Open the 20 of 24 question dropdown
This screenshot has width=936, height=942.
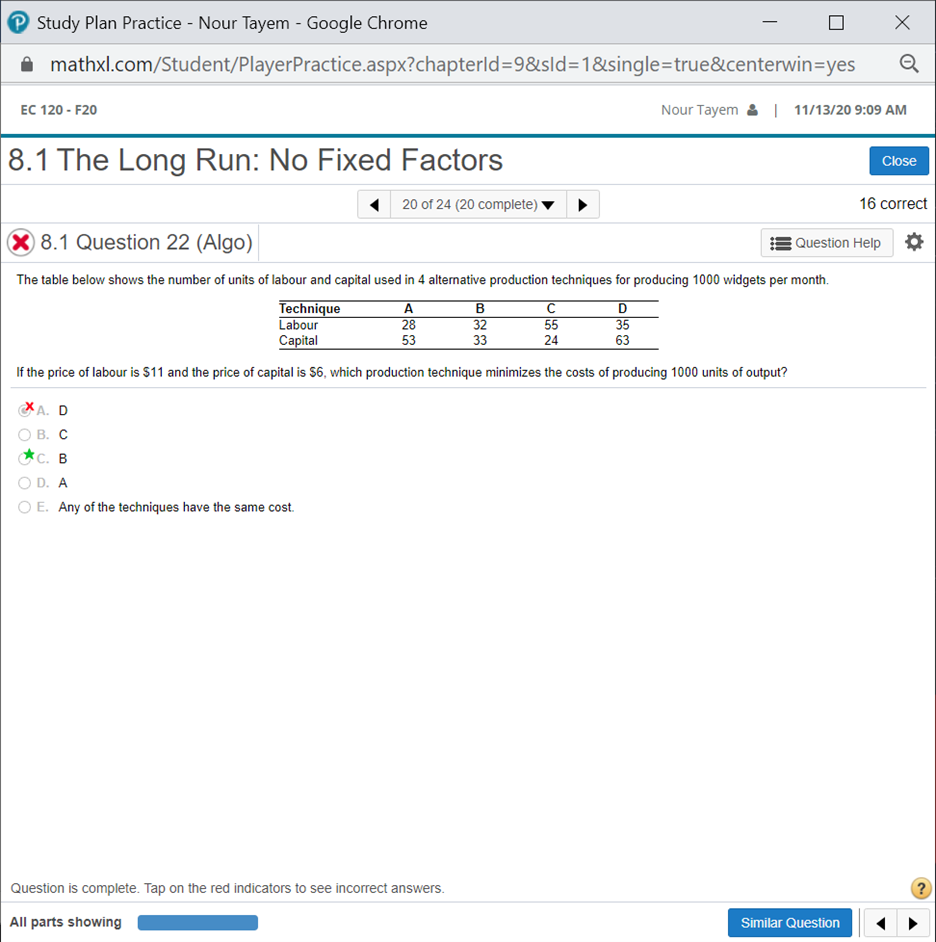[x=478, y=205]
